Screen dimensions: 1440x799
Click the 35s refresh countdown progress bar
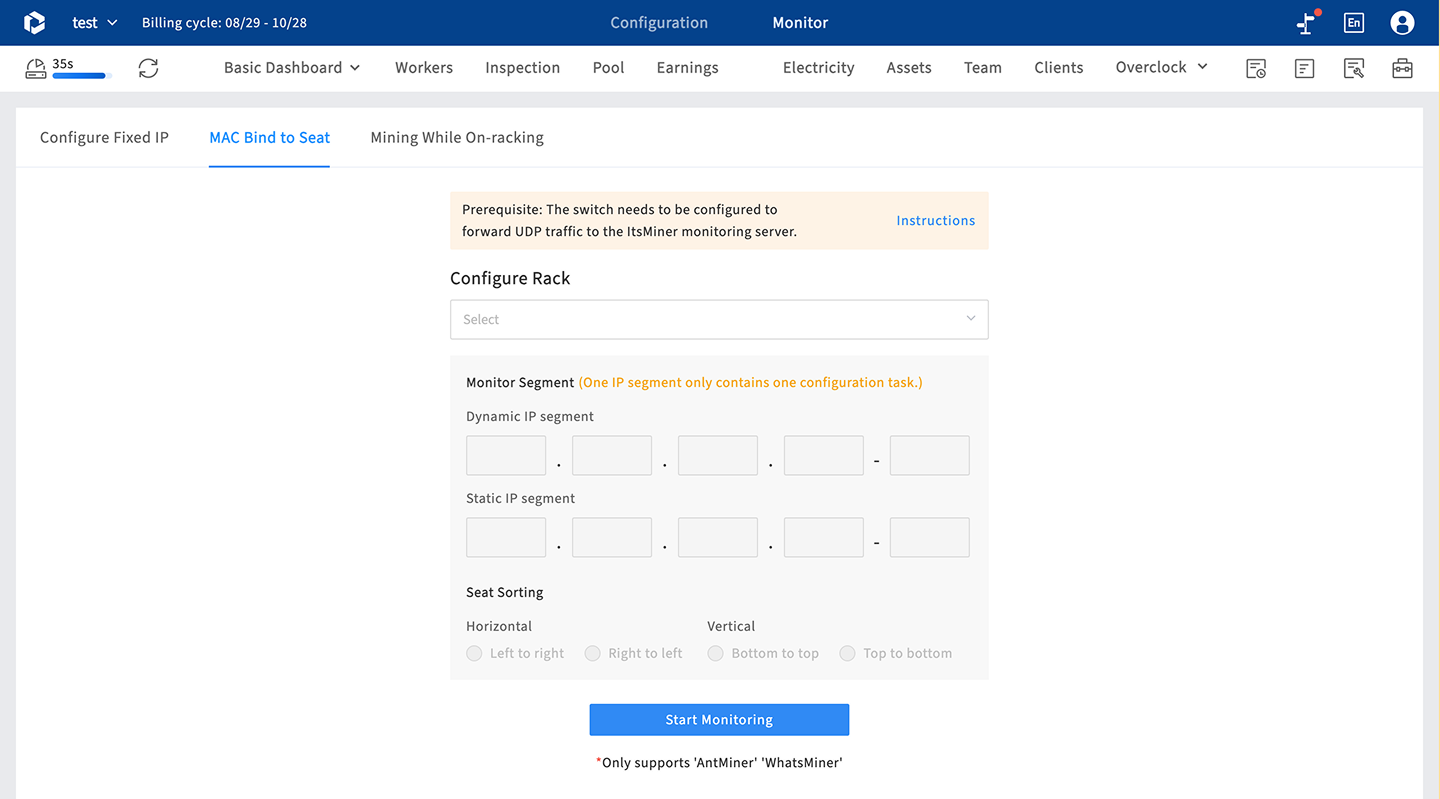coord(80,76)
